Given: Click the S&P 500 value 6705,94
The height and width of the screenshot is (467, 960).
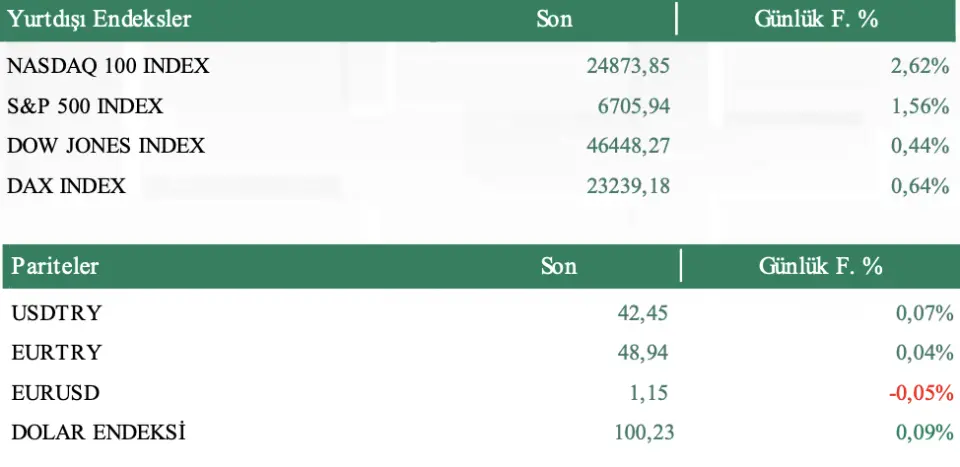Looking at the screenshot, I should coord(633,106).
